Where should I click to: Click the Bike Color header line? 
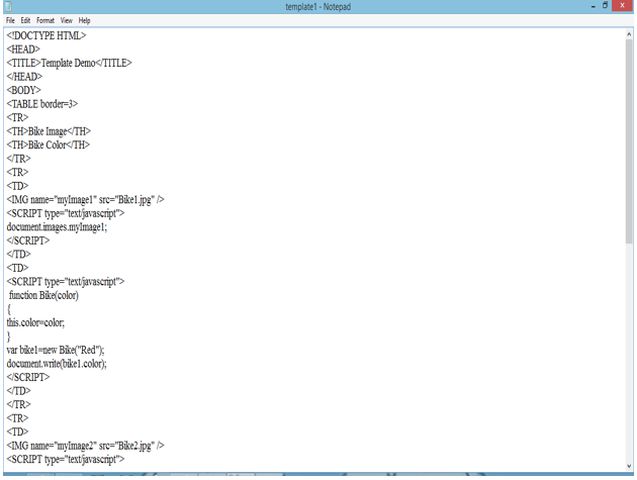(48, 145)
